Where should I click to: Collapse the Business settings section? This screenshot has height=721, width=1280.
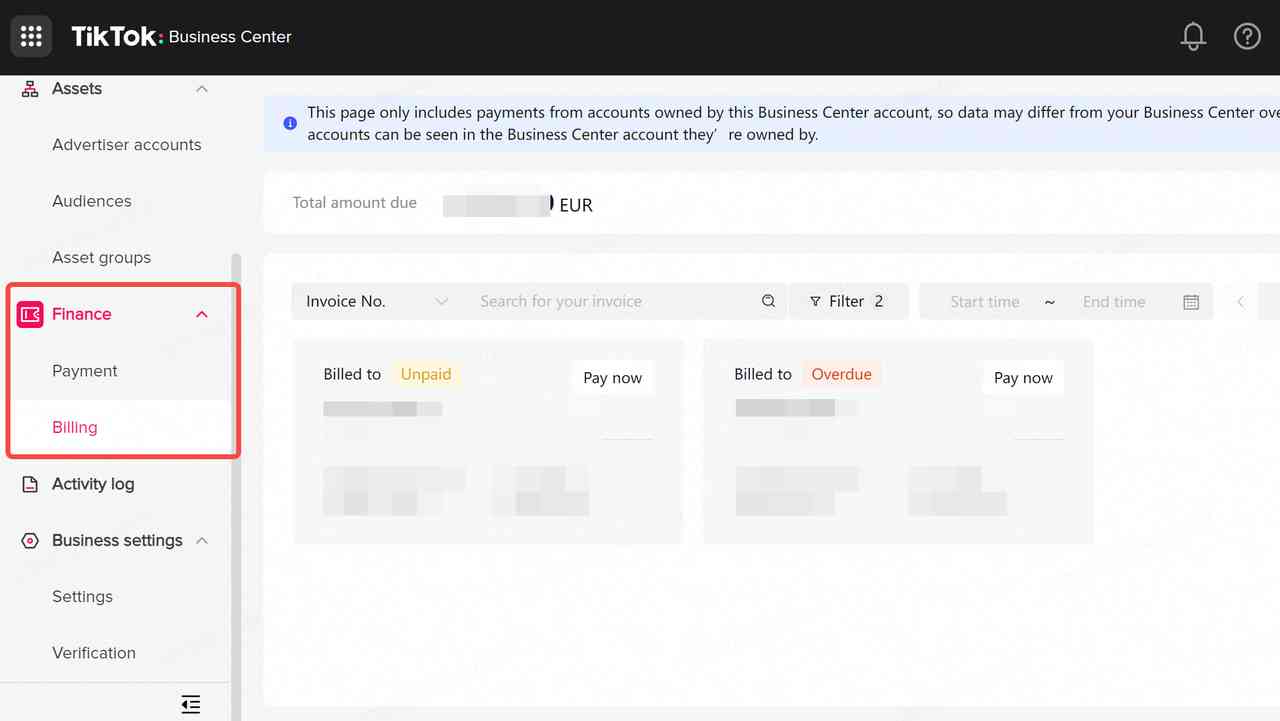tap(201, 540)
